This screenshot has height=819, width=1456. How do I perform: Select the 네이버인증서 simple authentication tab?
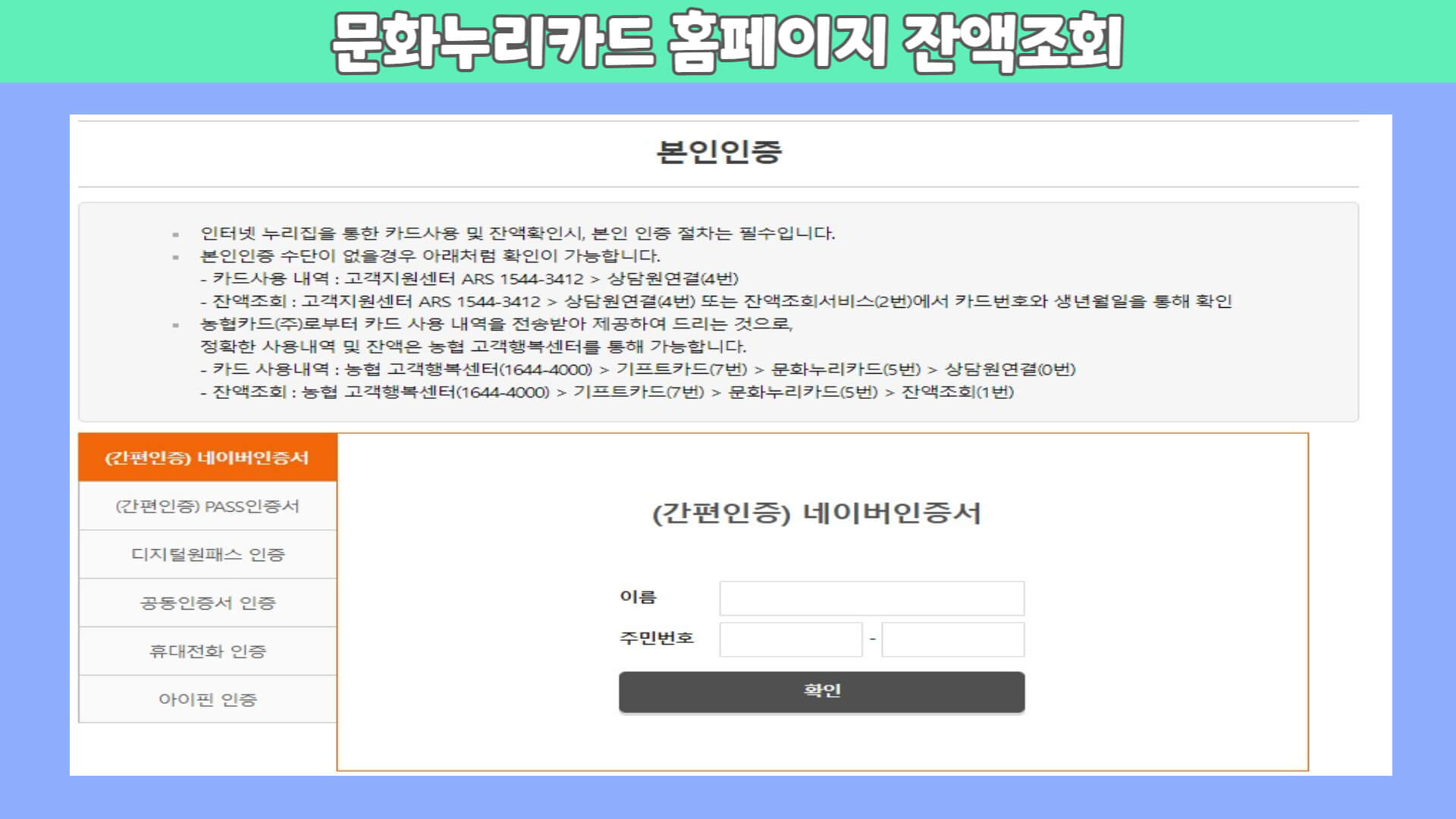[x=207, y=458]
